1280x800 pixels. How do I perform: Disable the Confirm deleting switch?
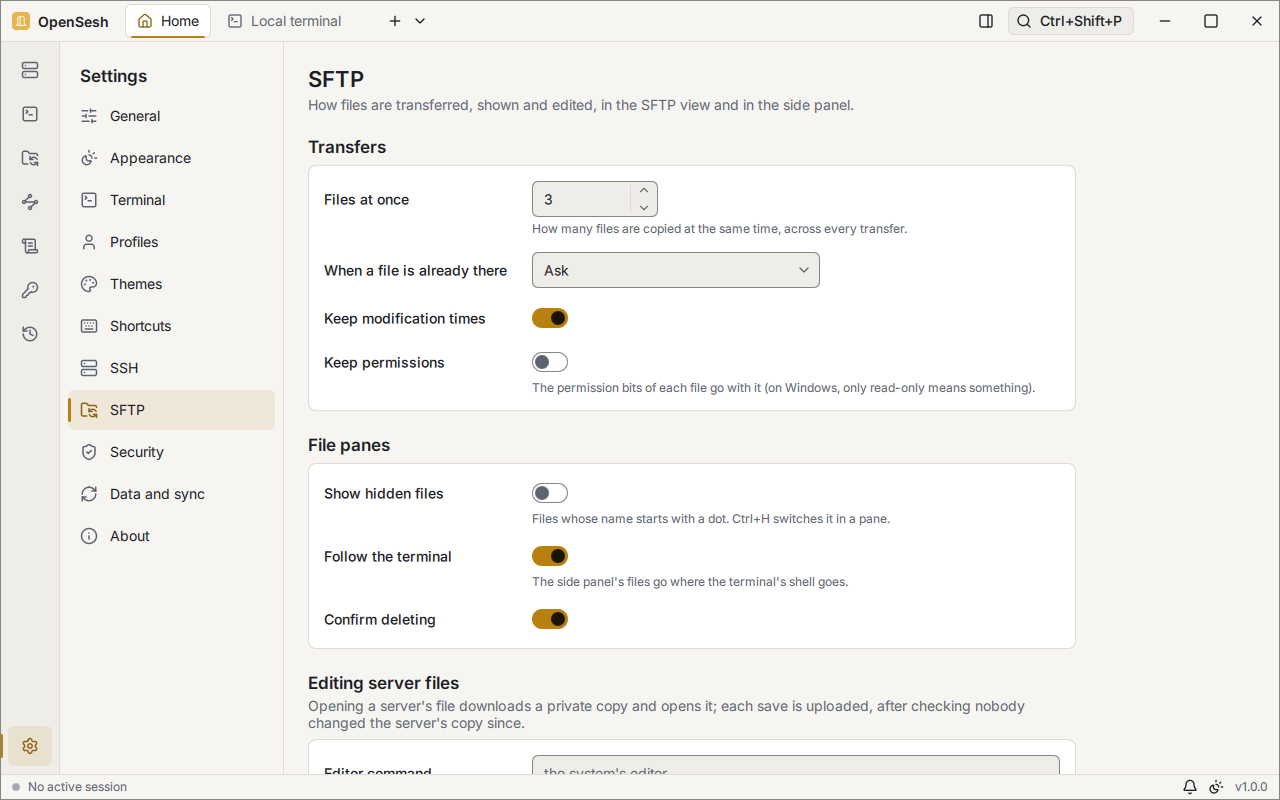(x=550, y=619)
